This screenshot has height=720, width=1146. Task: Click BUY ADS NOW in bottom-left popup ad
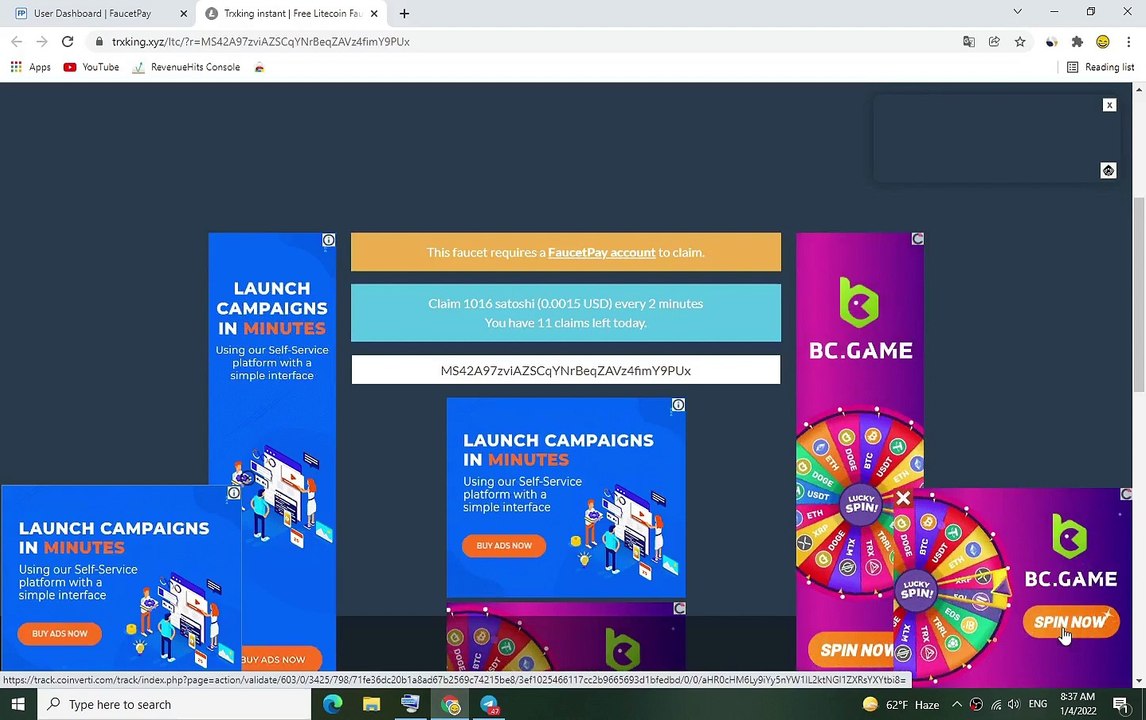click(60, 633)
